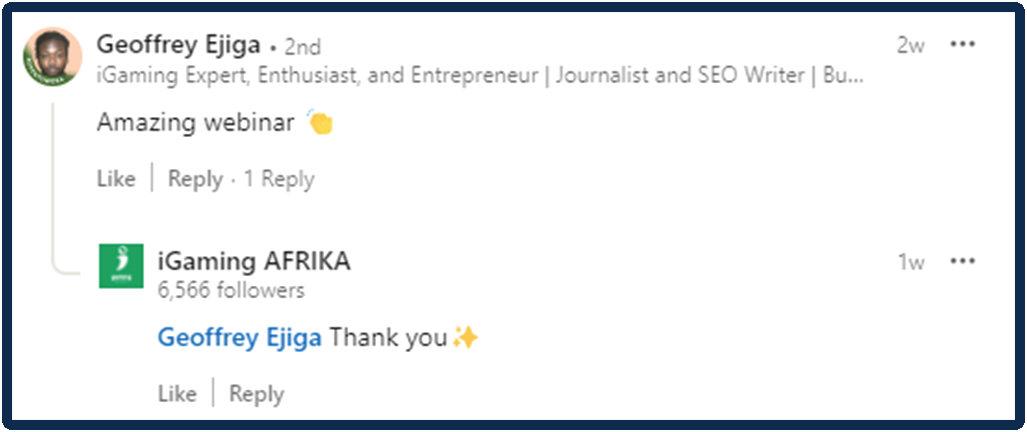Open the iGaming AFRIKA company page name
1027x432 pixels.
(x=254, y=261)
